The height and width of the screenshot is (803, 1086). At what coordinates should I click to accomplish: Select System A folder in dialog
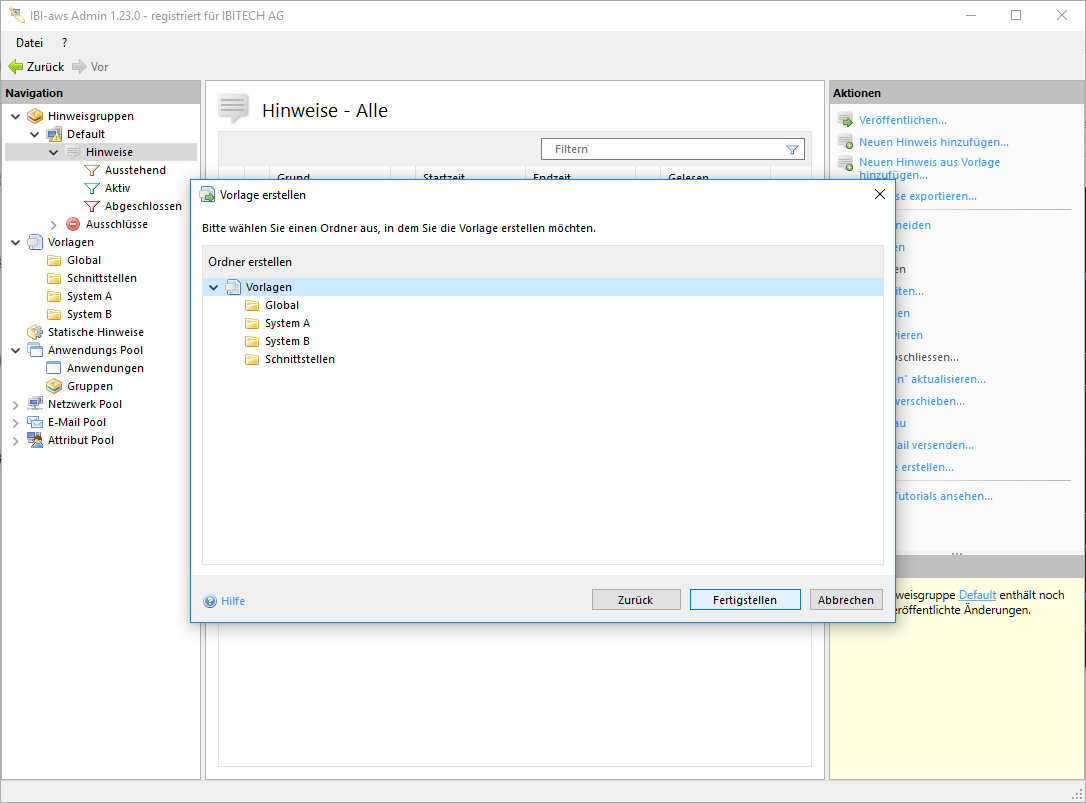(x=287, y=323)
